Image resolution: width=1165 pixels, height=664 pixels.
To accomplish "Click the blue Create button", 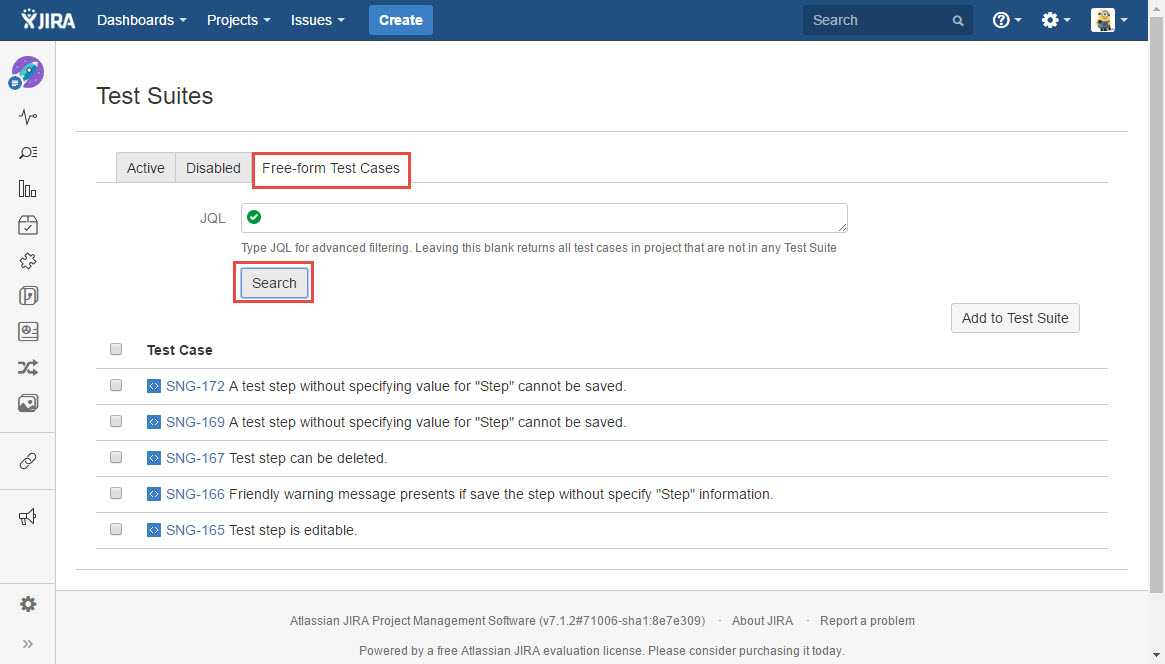I will [x=400, y=20].
